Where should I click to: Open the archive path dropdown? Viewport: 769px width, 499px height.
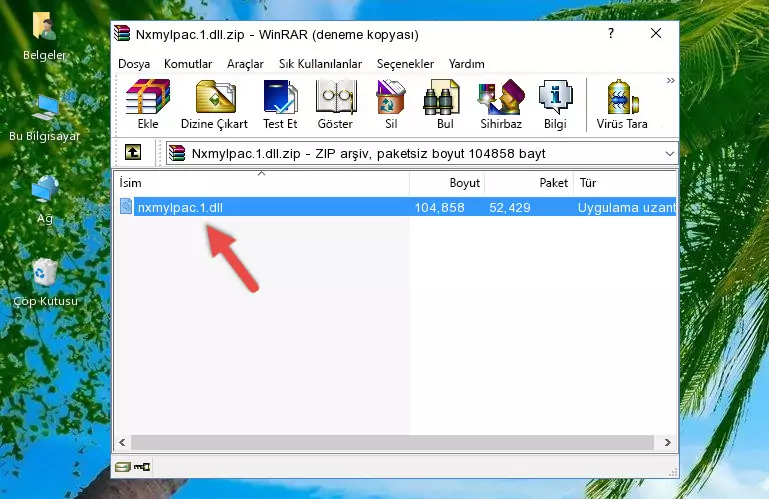click(x=669, y=154)
